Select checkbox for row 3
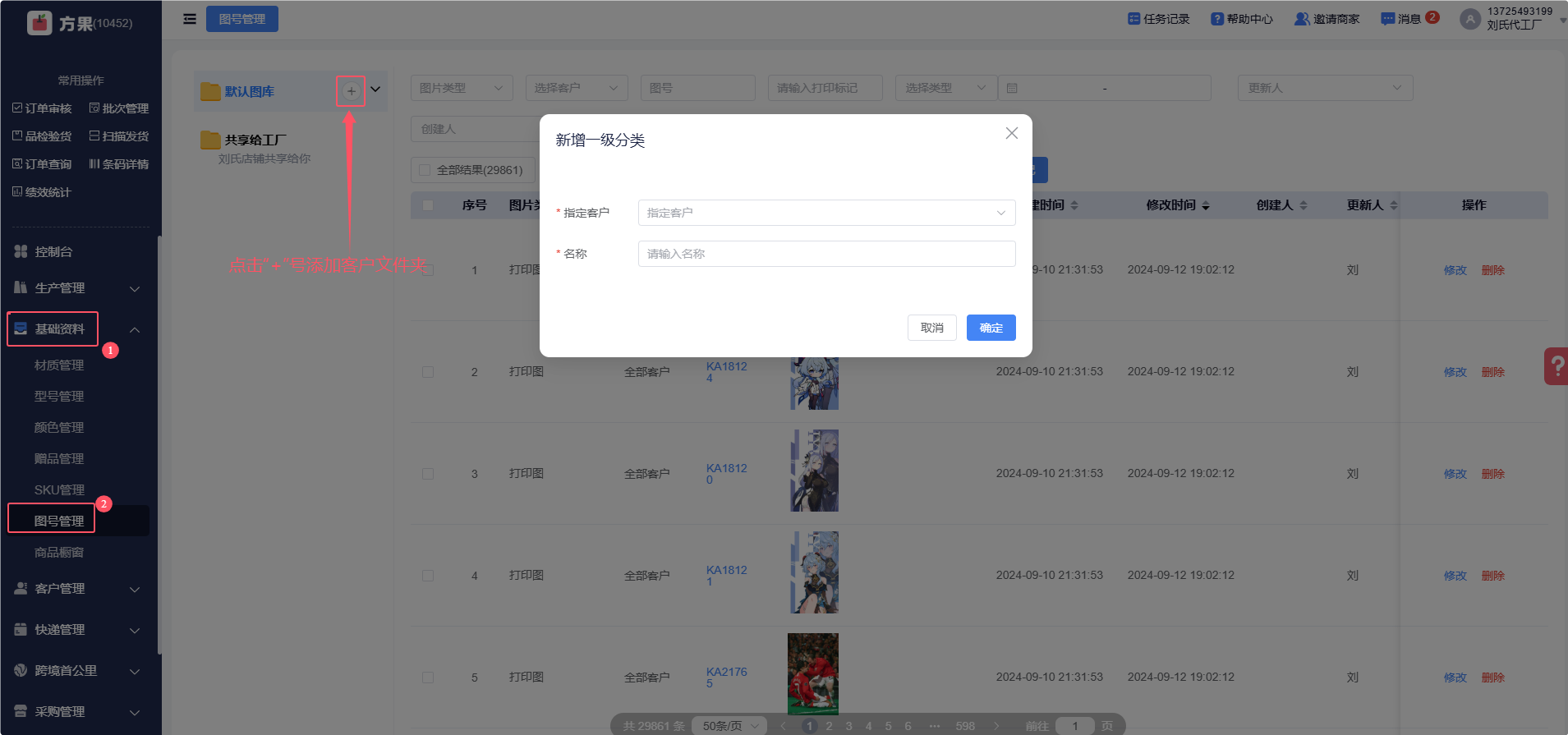The height and width of the screenshot is (735, 1568). click(x=428, y=474)
